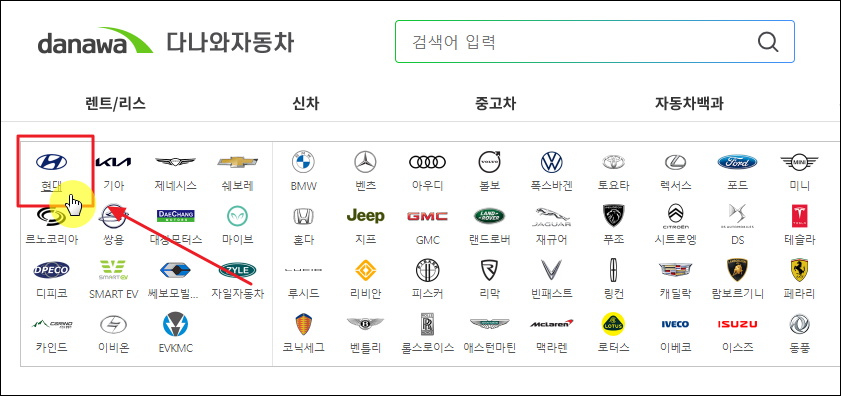
Task: Select the SMART EV logo
Action: coord(113,270)
